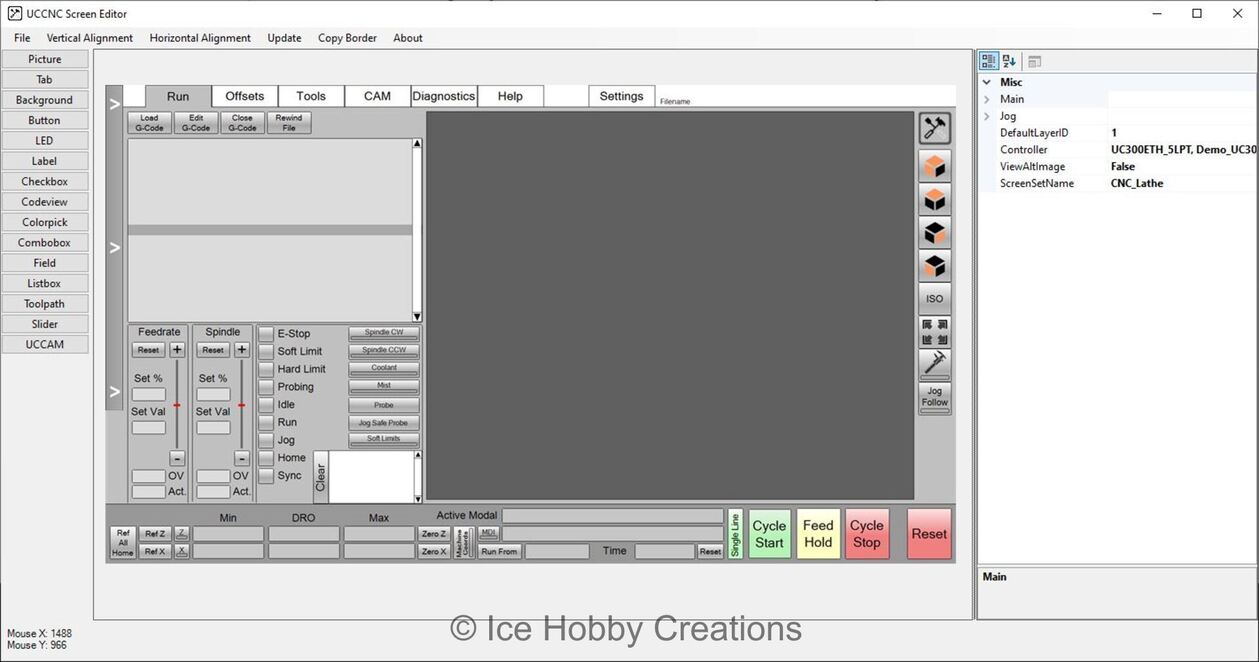Click the Feedrate Set % field
Screen dimensions: 1259x662
pos(149,395)
